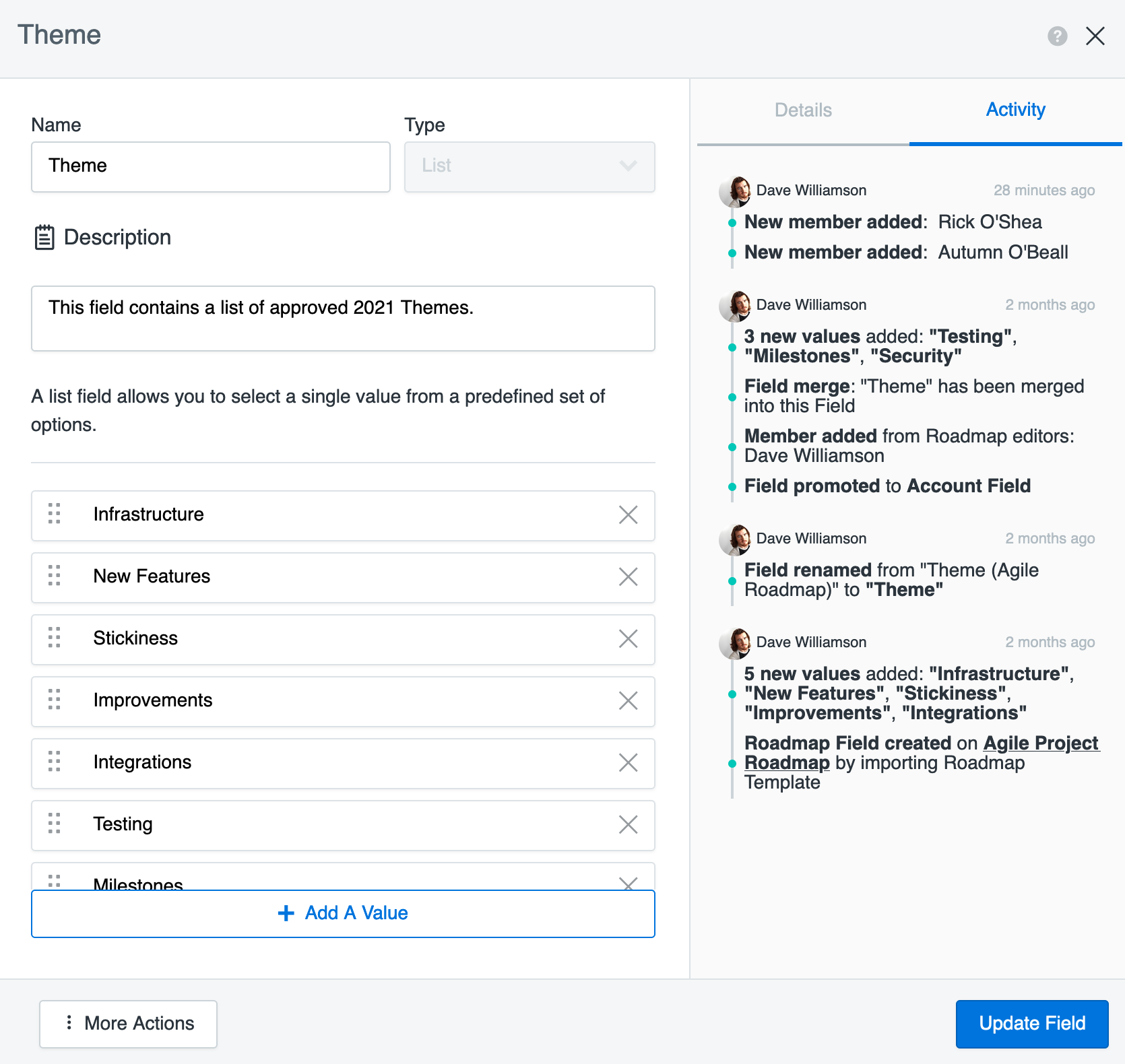The image size is (1125, 1064).
Task: Click the Update Field button
Action: [x=1031, y=1024]
